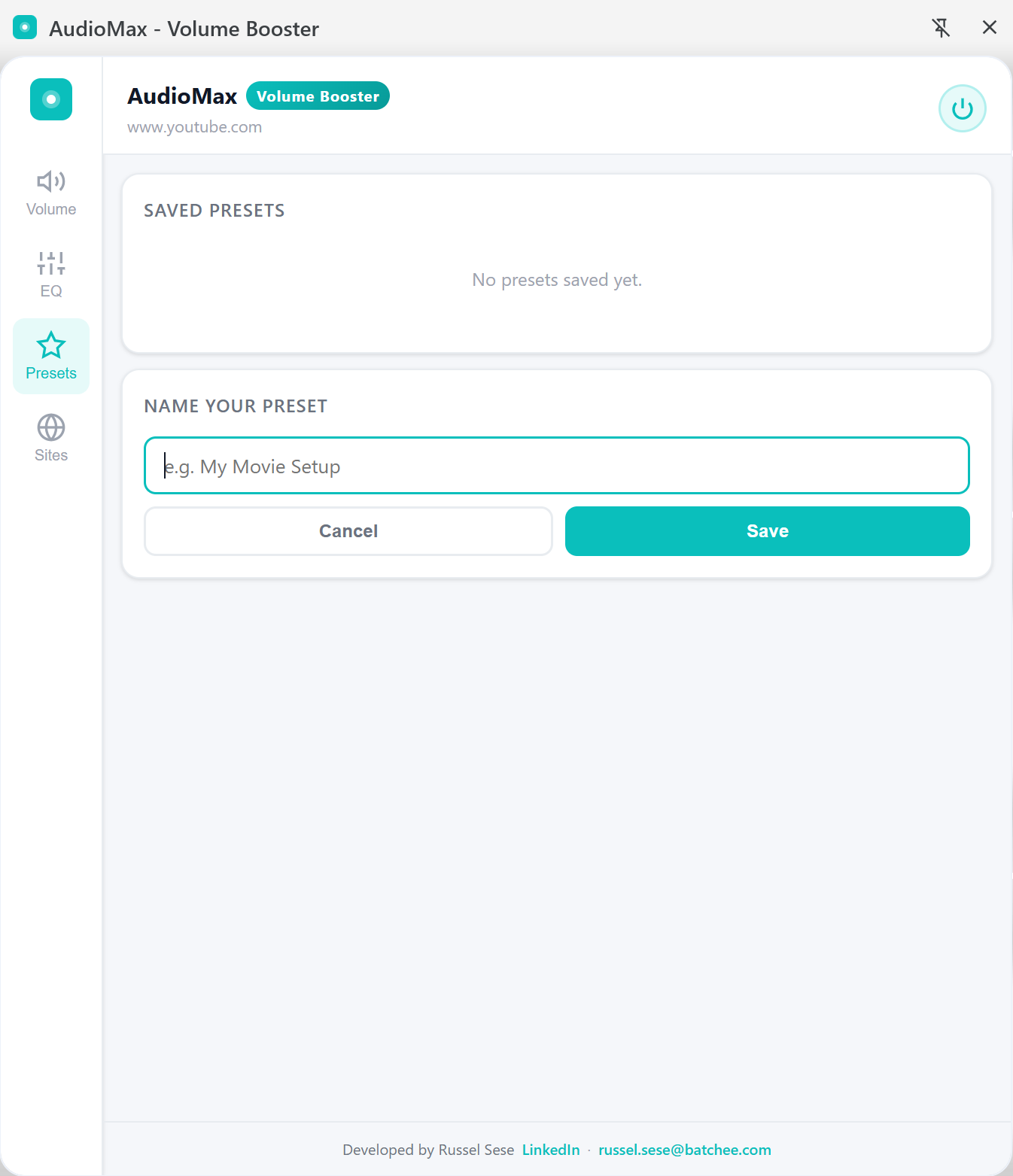1013x1176 pixels.
Task: Click the Volume Booster badge
Action: coord(318,96)
